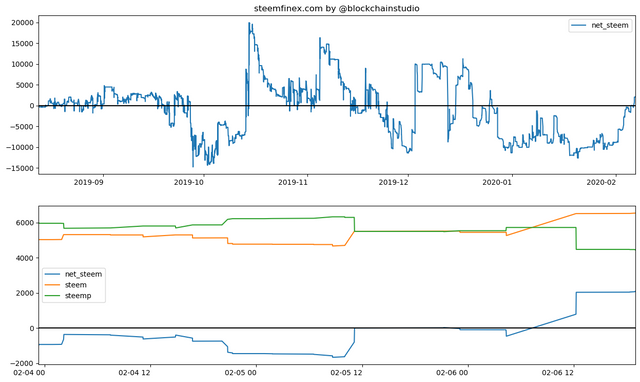Click the net_steem legend label in top chart
The image size is (640, 382).
[610, 25]
